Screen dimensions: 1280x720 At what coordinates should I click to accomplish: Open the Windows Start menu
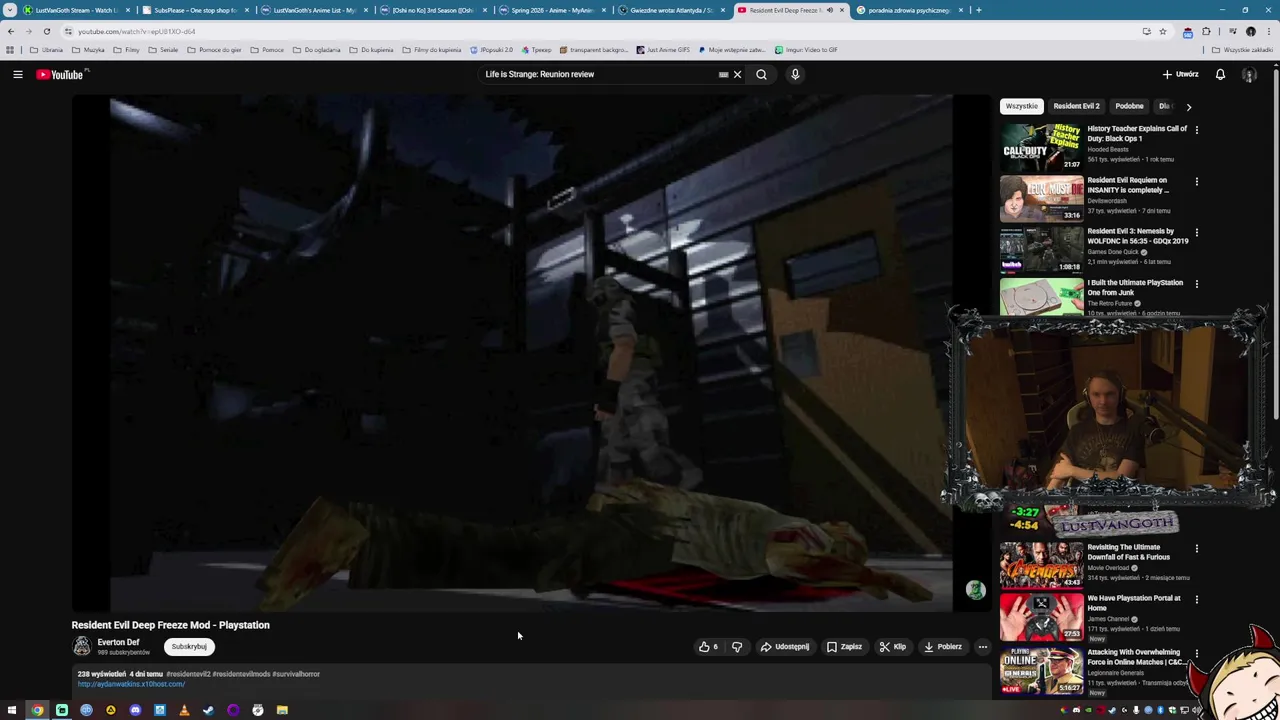(12, 710)
